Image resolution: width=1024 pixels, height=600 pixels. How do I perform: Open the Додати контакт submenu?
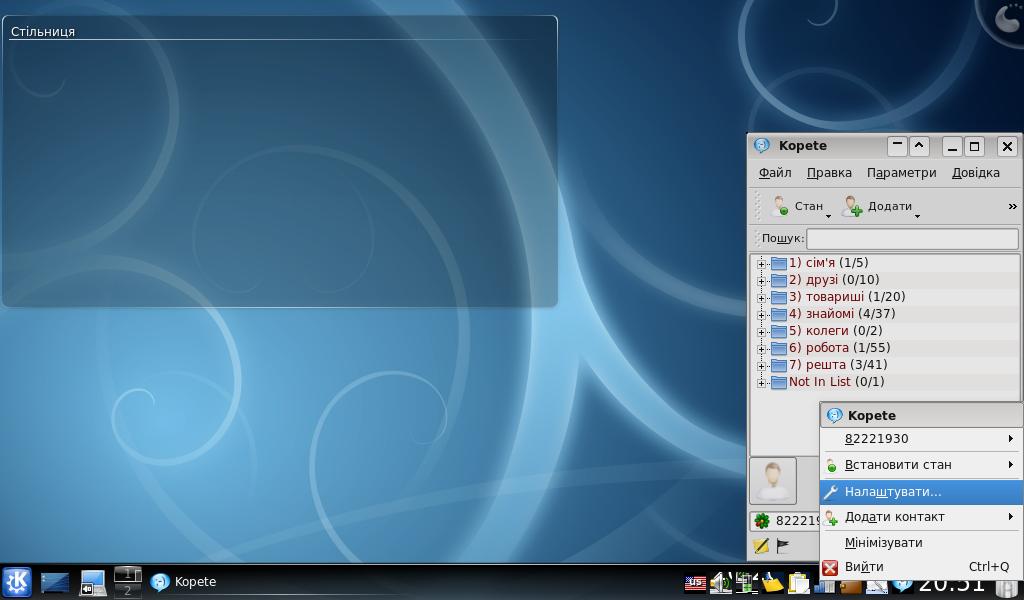921,517
